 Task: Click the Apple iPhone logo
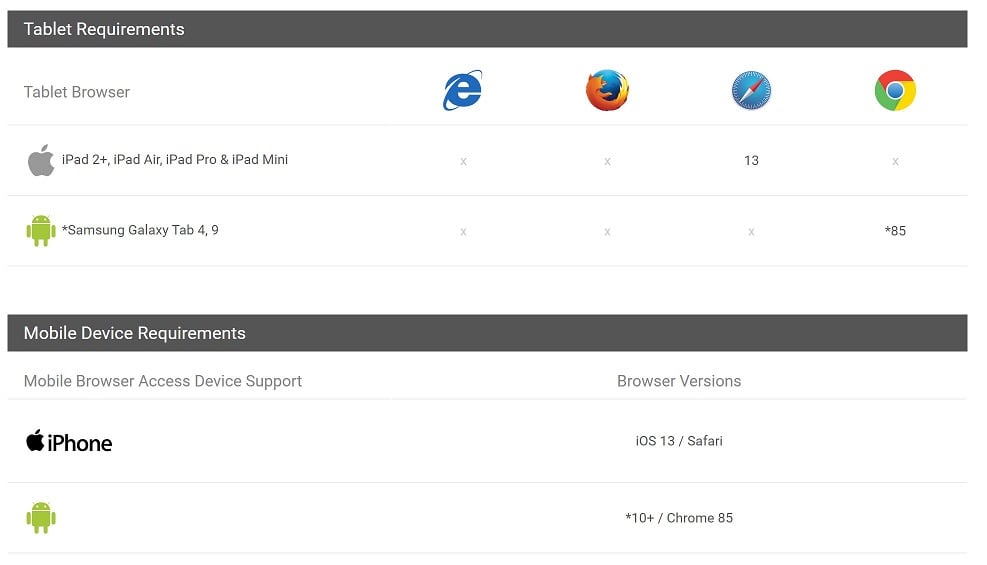(69, 442)
